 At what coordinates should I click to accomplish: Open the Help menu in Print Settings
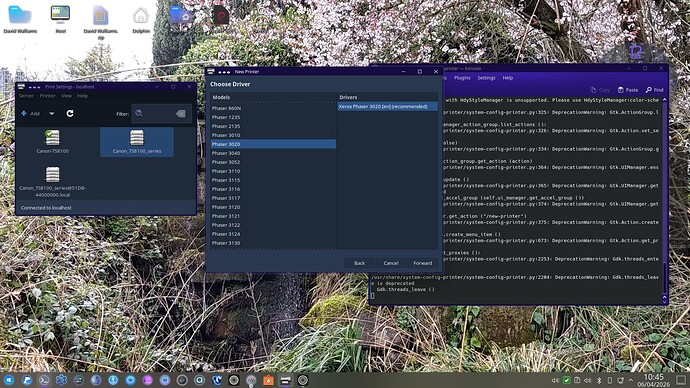pyautogui.click(x=82, y=95)
